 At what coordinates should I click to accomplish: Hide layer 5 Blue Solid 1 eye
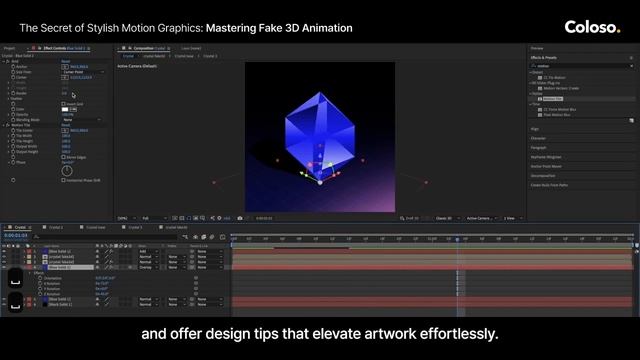coord(4,299)
